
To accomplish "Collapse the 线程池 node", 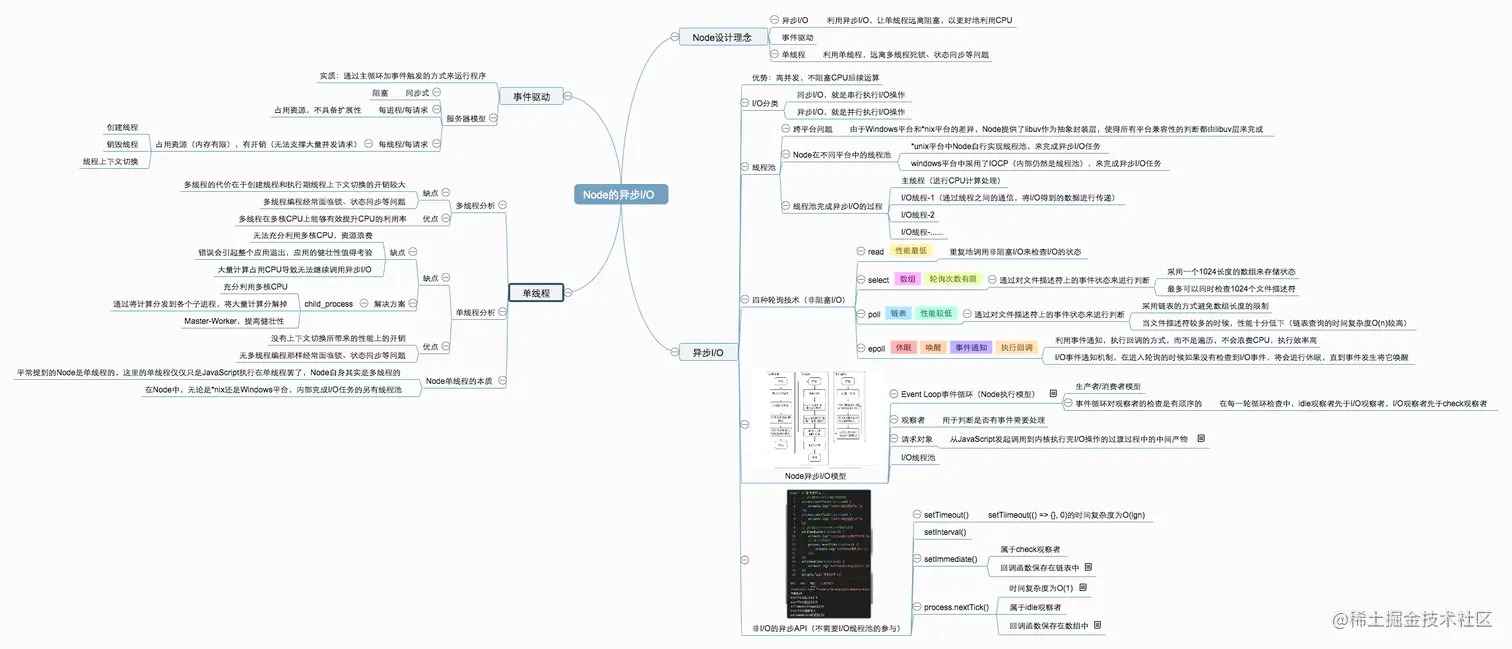I will [x=743, y=167].
